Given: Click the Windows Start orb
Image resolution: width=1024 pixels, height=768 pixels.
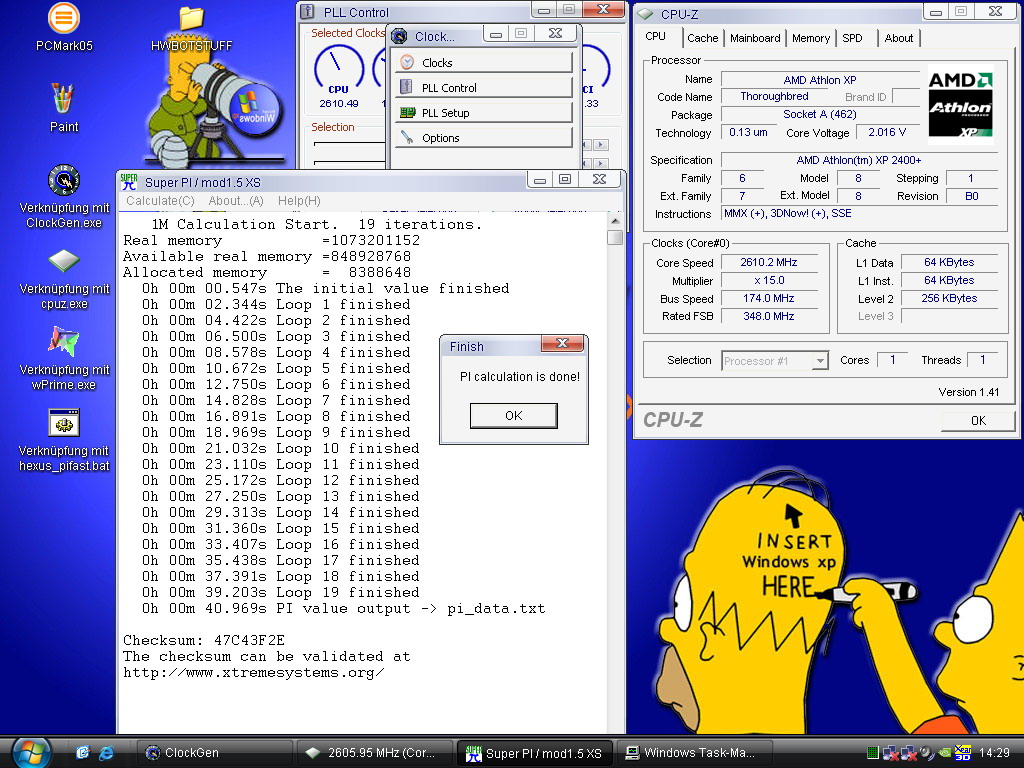Looking at the screenshot, I should click(31, 753).
